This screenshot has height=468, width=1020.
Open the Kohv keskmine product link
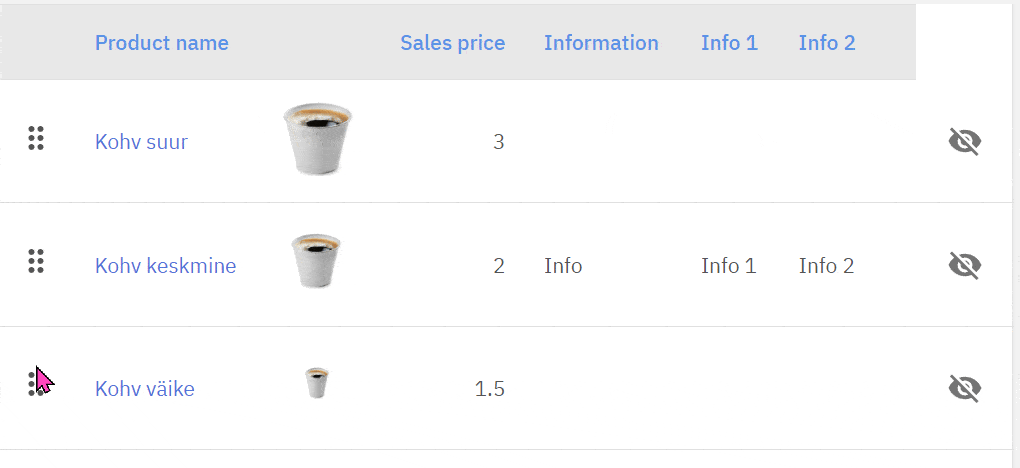pyautogui.click(x=165, y=266)
